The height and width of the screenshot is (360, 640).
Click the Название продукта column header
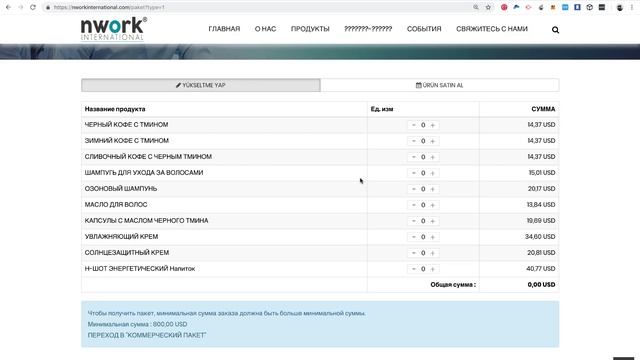point(115,109)
